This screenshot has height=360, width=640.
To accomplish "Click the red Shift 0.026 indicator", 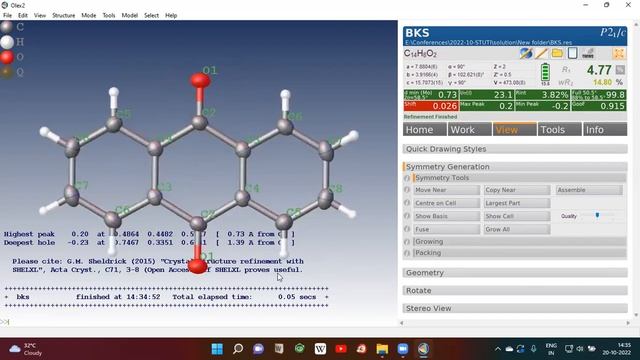I will click(x=431, y=106).
